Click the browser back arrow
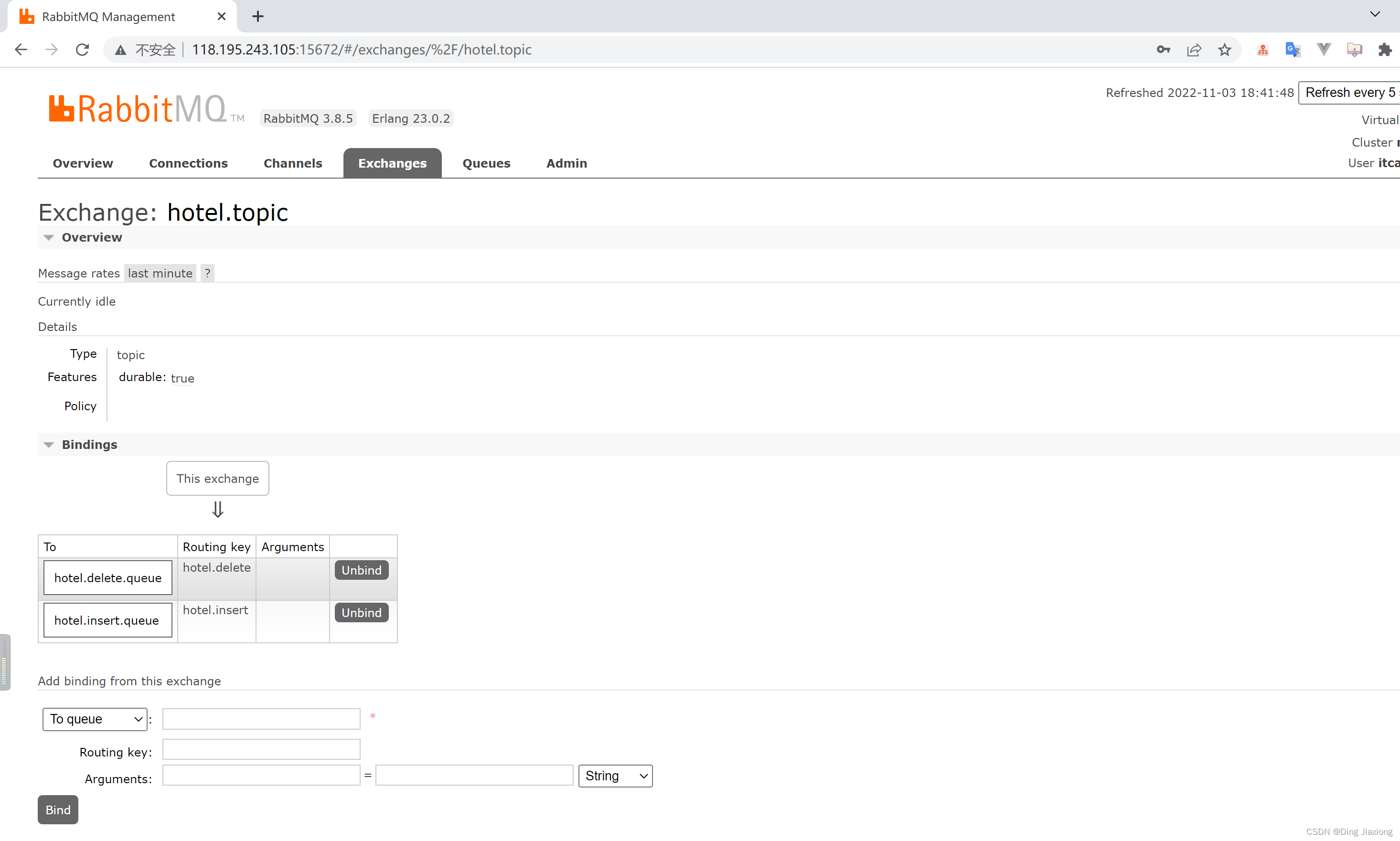 pyautogui.click(x=21, y=50)
